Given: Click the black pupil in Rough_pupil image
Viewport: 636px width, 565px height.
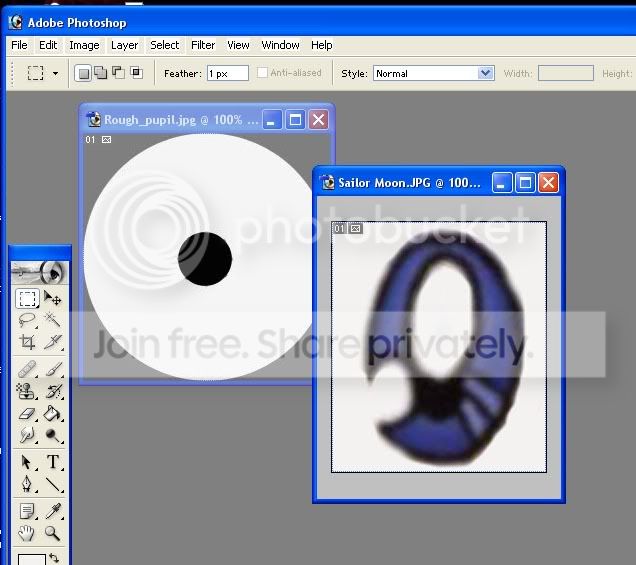Looking at the screenshot, I should tap(205, 259).
